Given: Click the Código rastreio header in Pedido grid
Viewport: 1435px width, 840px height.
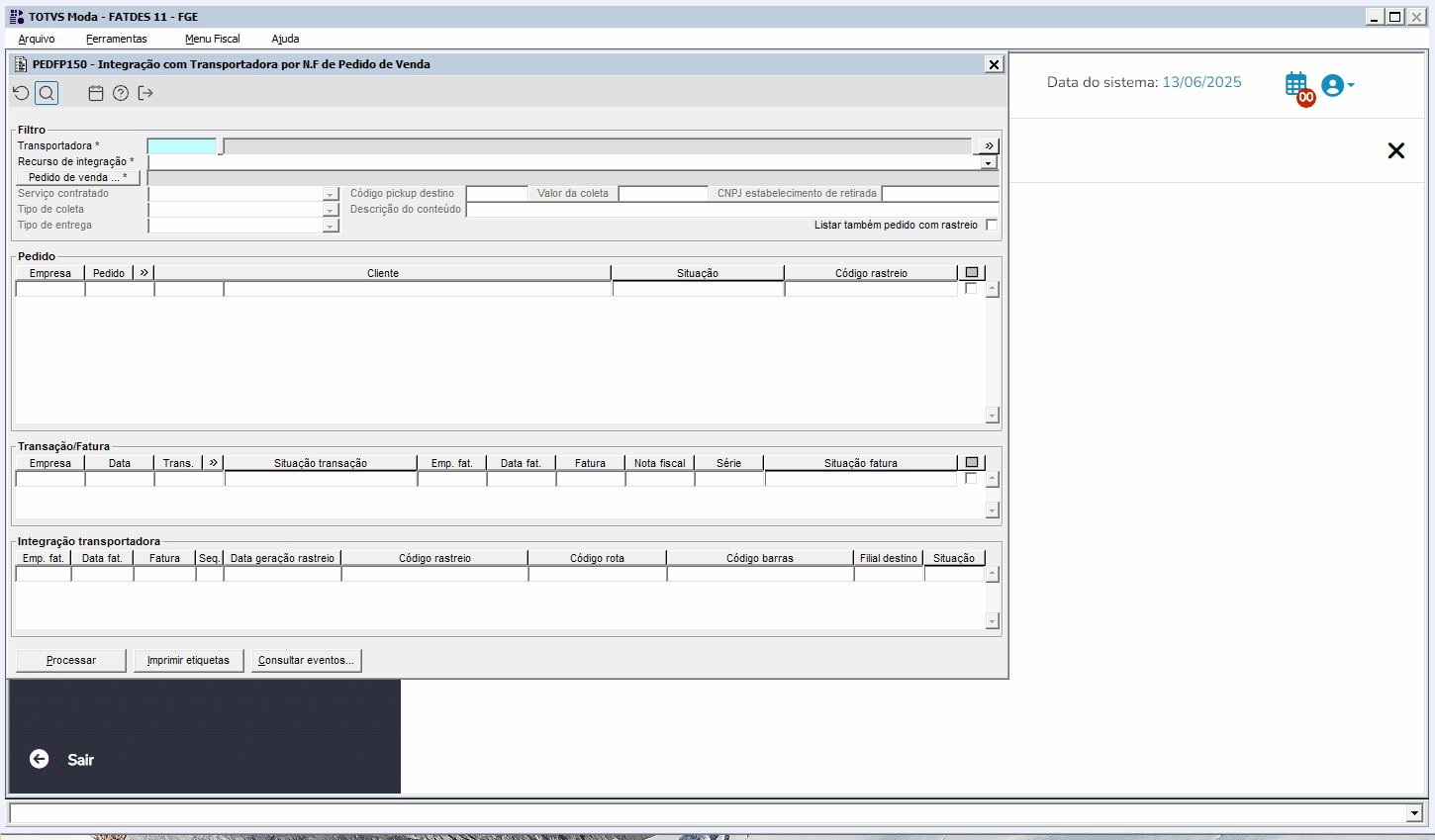Looking at the screenshot, I should [871, 273].
